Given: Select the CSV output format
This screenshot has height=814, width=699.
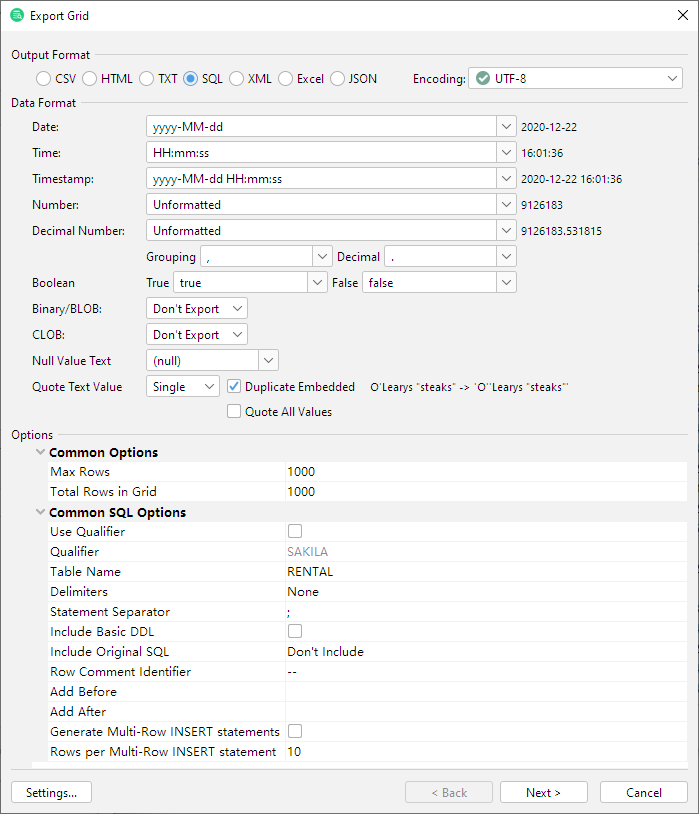Looking at the screenshot, I should 43,78.
